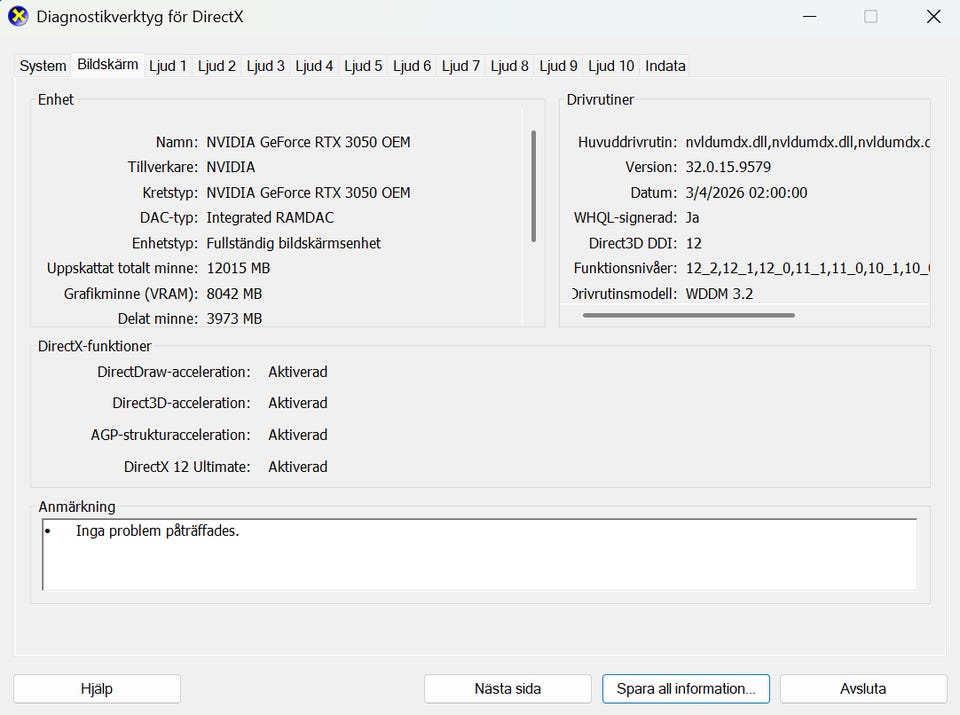Open the Ljud 1 tab
Image resolution: width=960 pixels, height=715 pixels.
coord(168,66)
